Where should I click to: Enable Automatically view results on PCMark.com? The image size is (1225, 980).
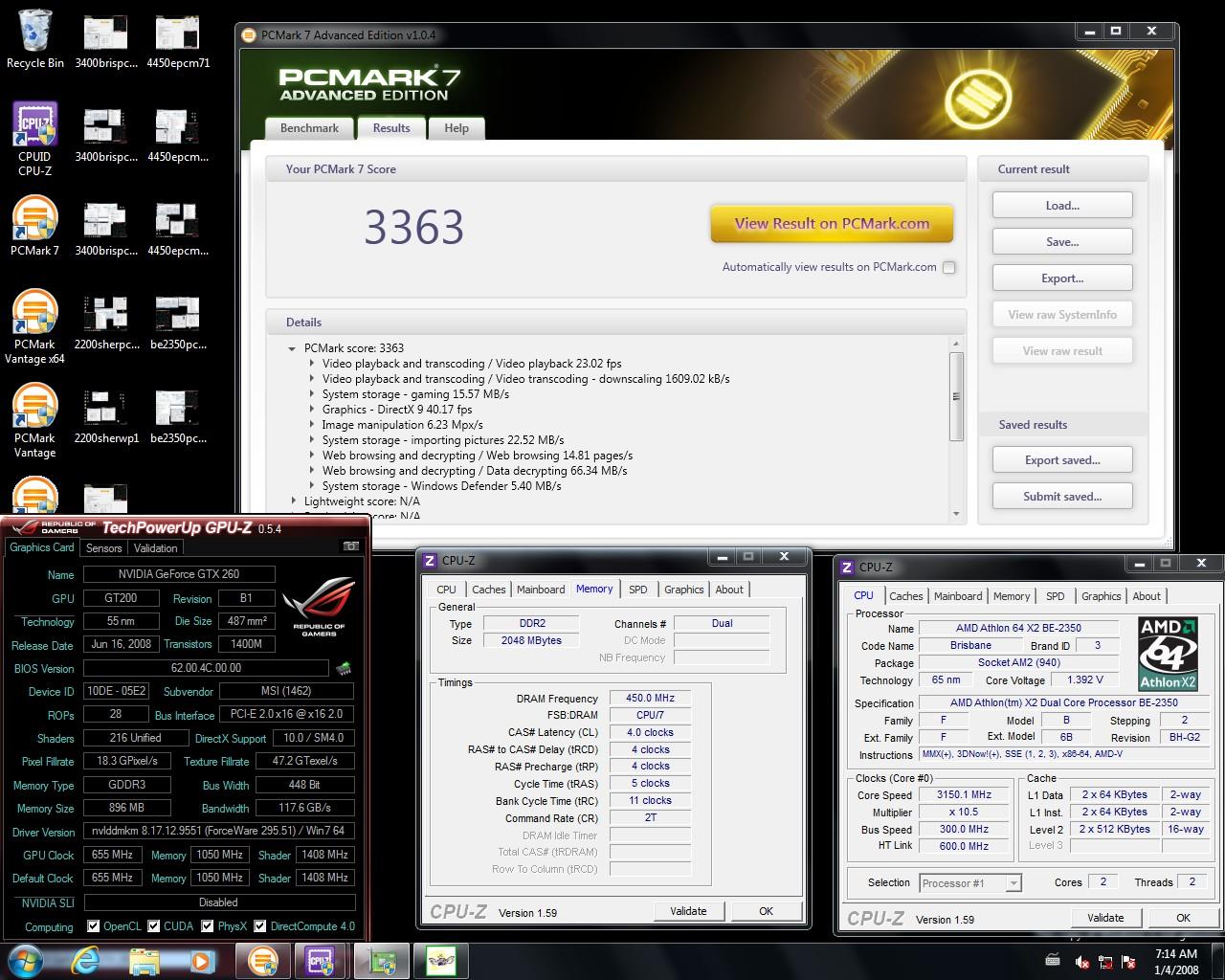coord(948,267)
